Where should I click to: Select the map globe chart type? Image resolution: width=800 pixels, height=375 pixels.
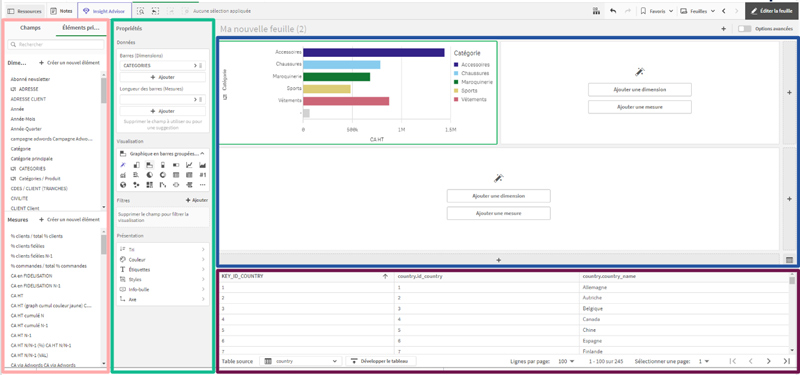click(123, 184)
